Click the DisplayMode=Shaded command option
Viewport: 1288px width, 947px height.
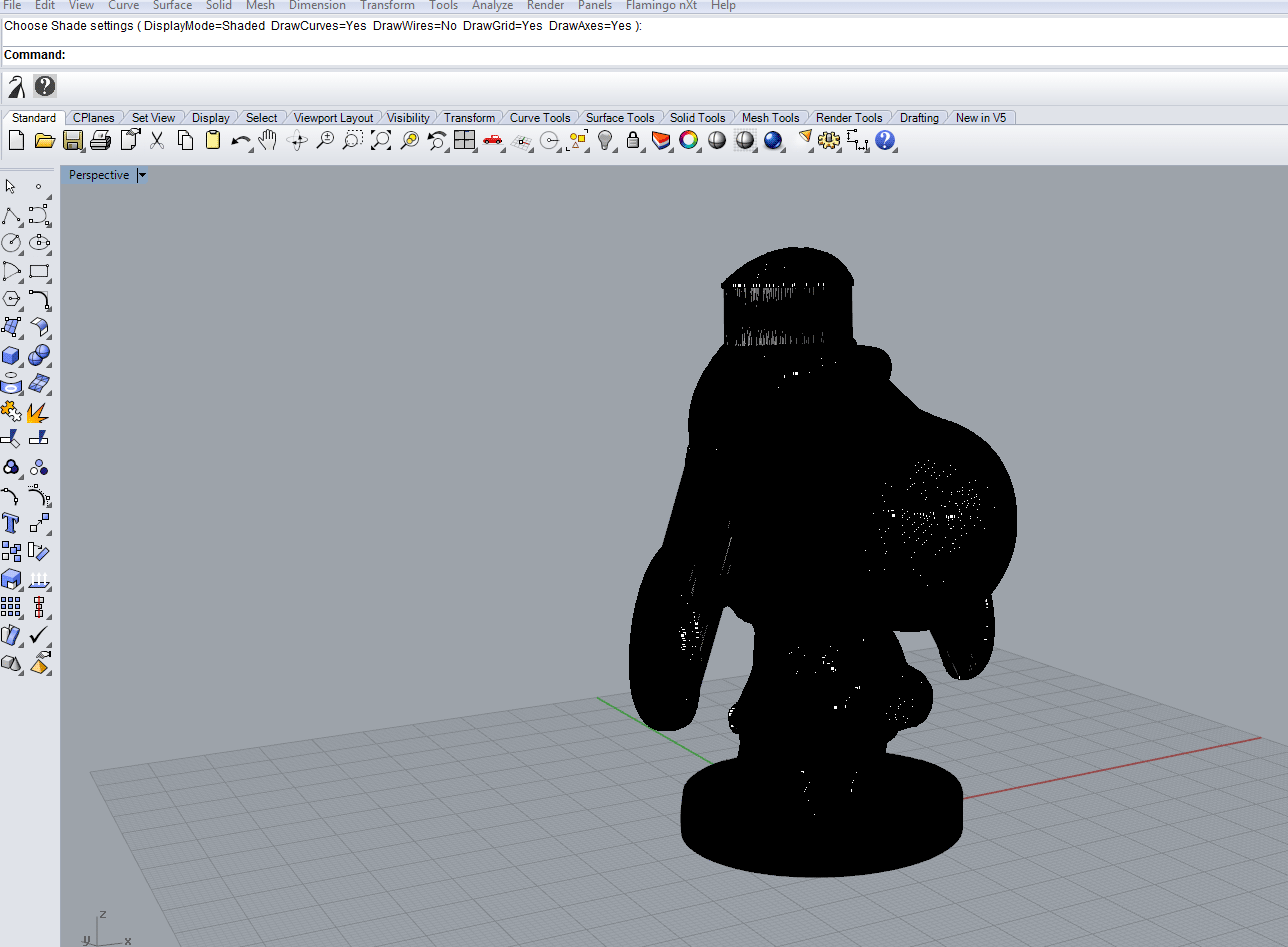click(204, 26)
